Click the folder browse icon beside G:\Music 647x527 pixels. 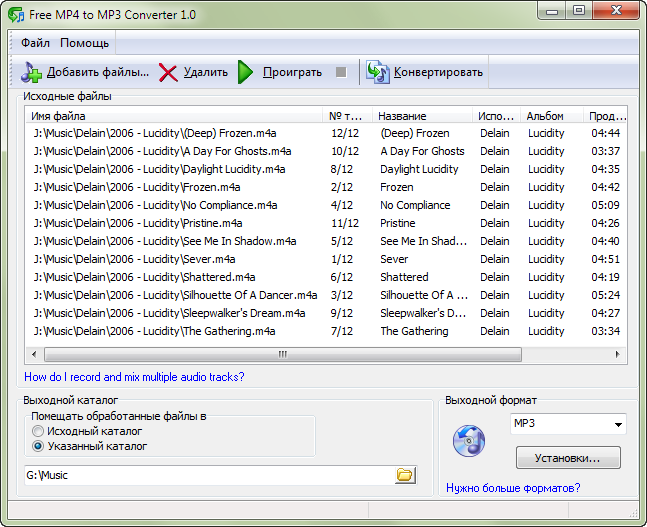[405, 475]
